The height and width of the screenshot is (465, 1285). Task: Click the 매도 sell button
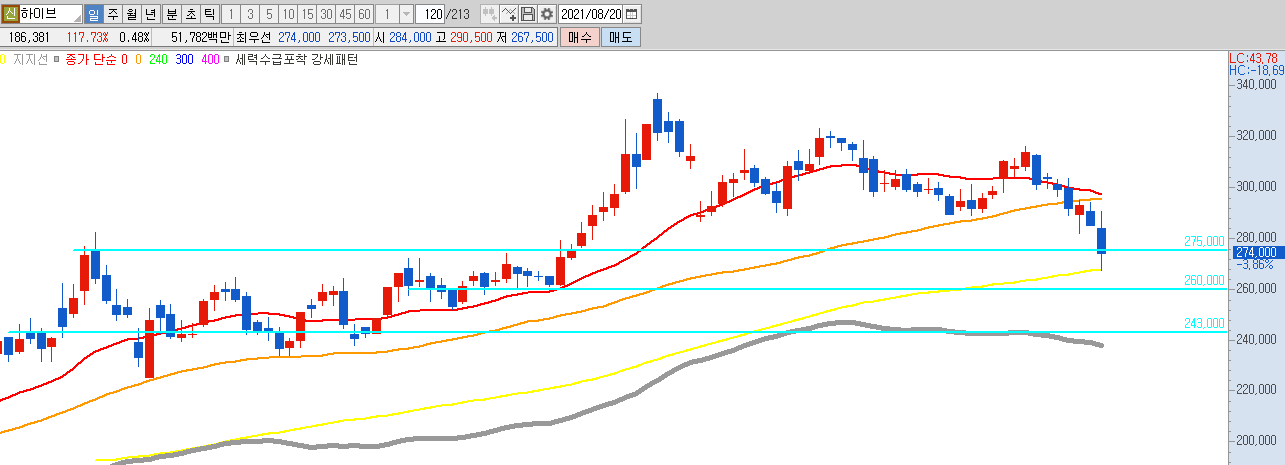(620, 37)
